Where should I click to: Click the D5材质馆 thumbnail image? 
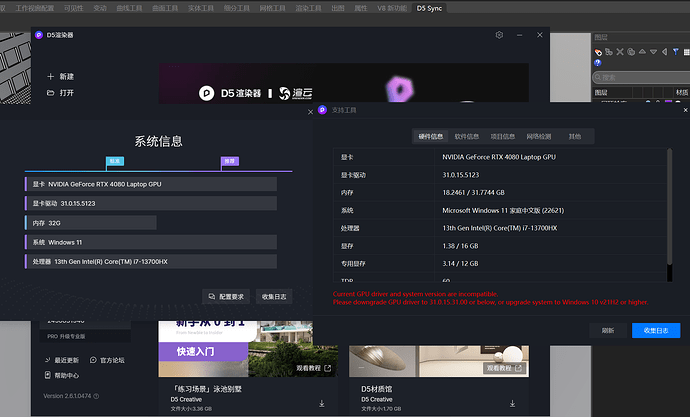439,361
